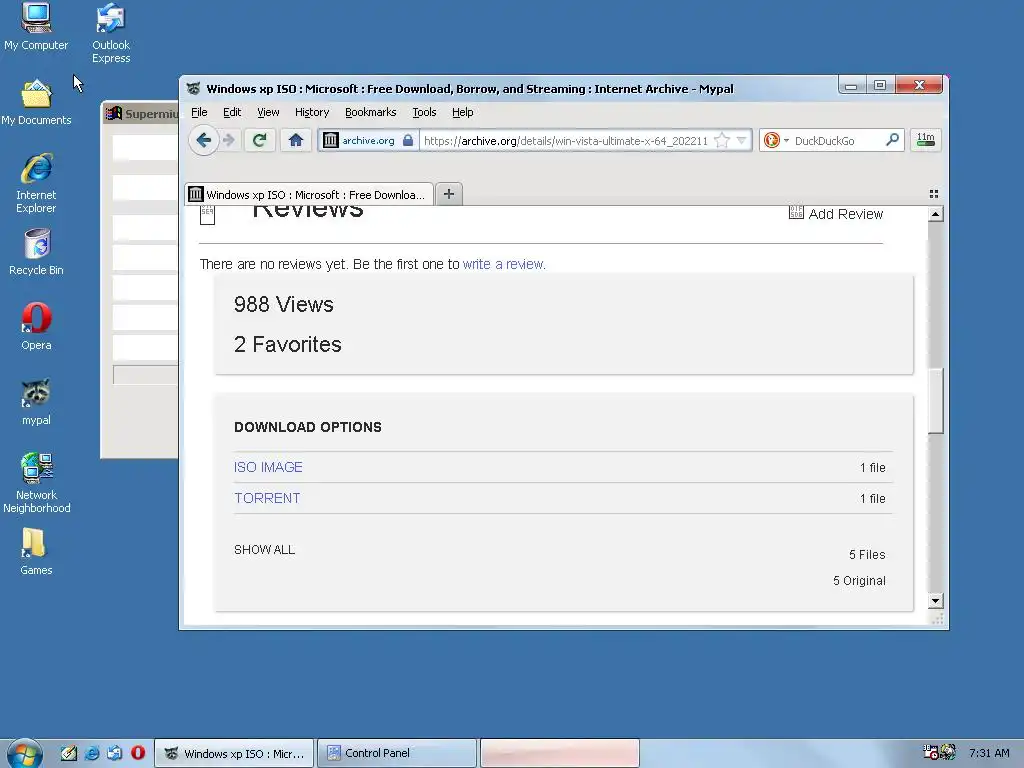Image resolution: width=1024 pixels, height=768 pixels.
Task: Open the DuckDuckGo search engine selector
Action: click(x=776, y=140)
